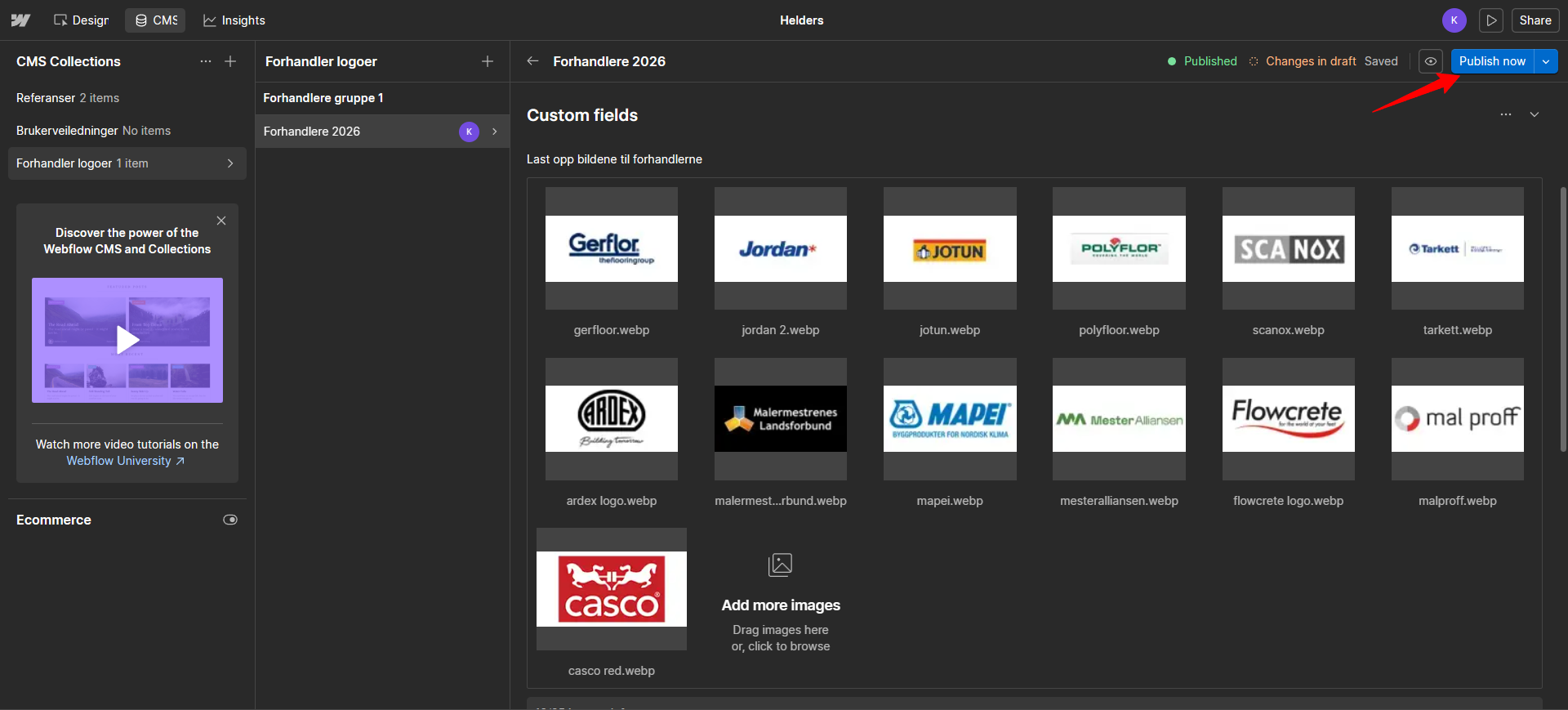Image resolution: width=1568 pixels, height=710 pixels.
Task: Open the Insights tab
Action: (x=234, y=20)
